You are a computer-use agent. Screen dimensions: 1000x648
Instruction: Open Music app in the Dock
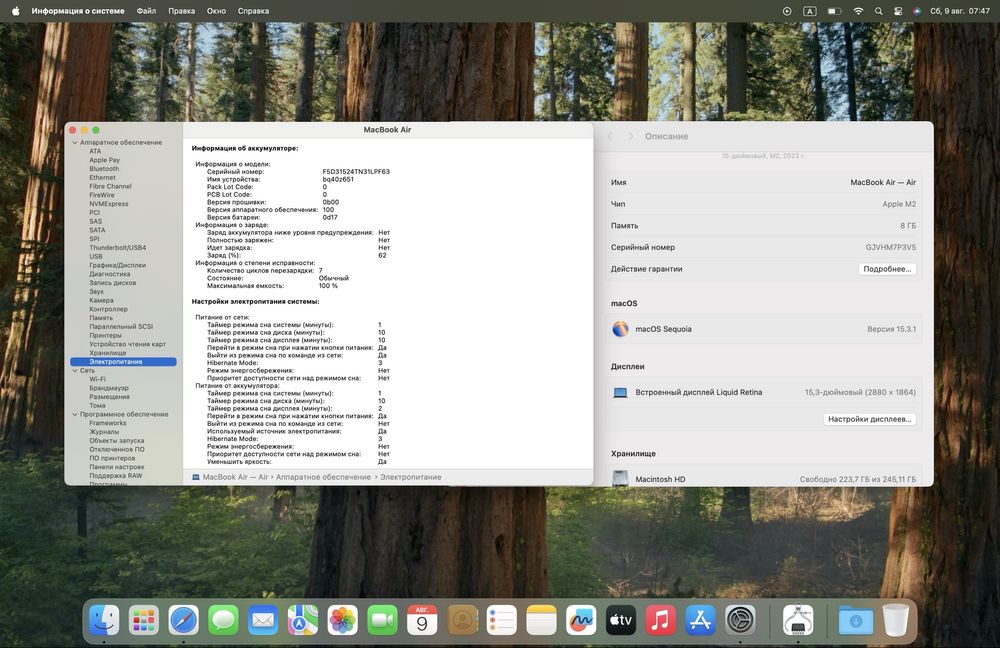click(x=660, y=620)
